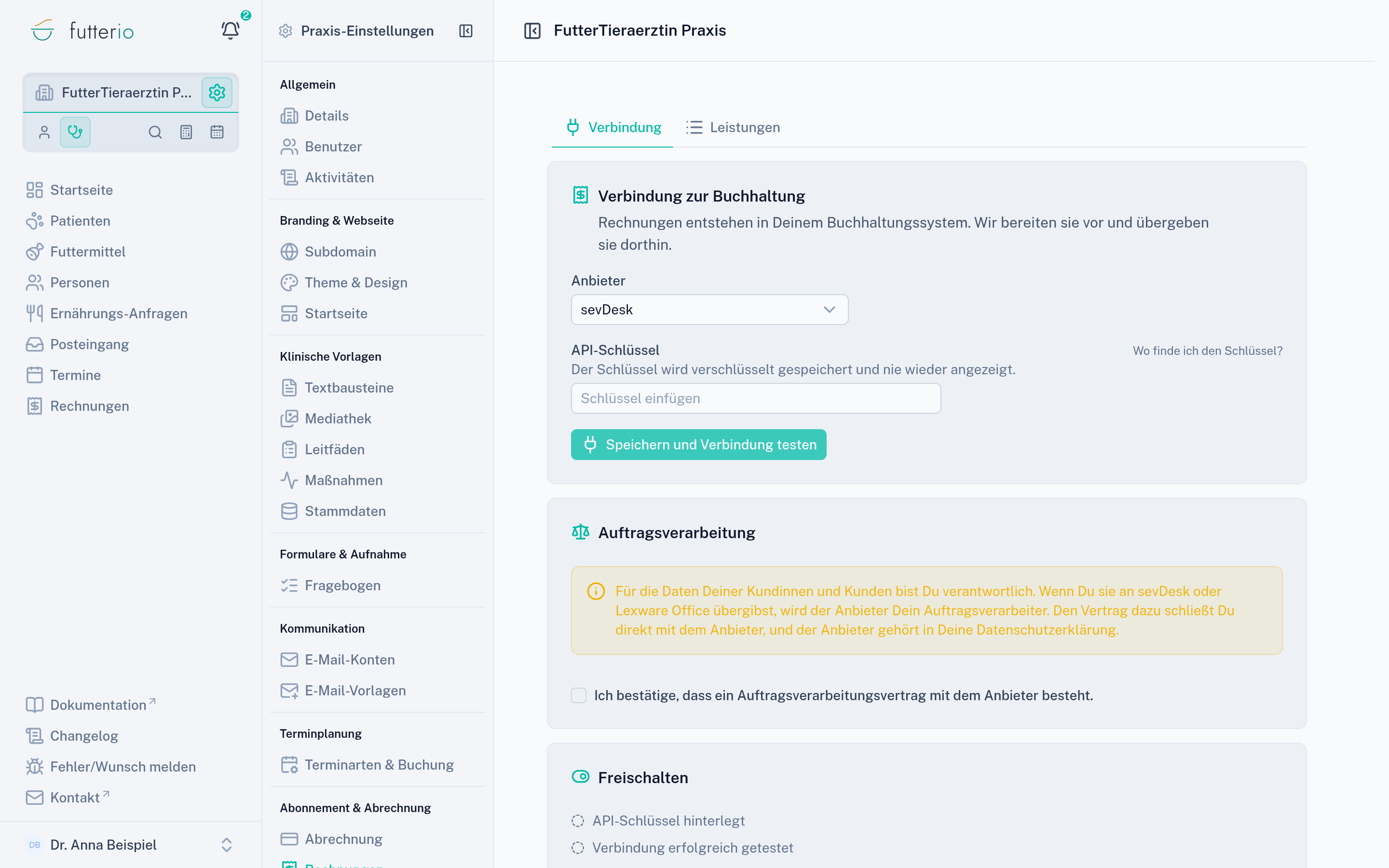Select the person icon under the practice name
The width and height of the screenshot is (1389, 868).
pos(44,132)
